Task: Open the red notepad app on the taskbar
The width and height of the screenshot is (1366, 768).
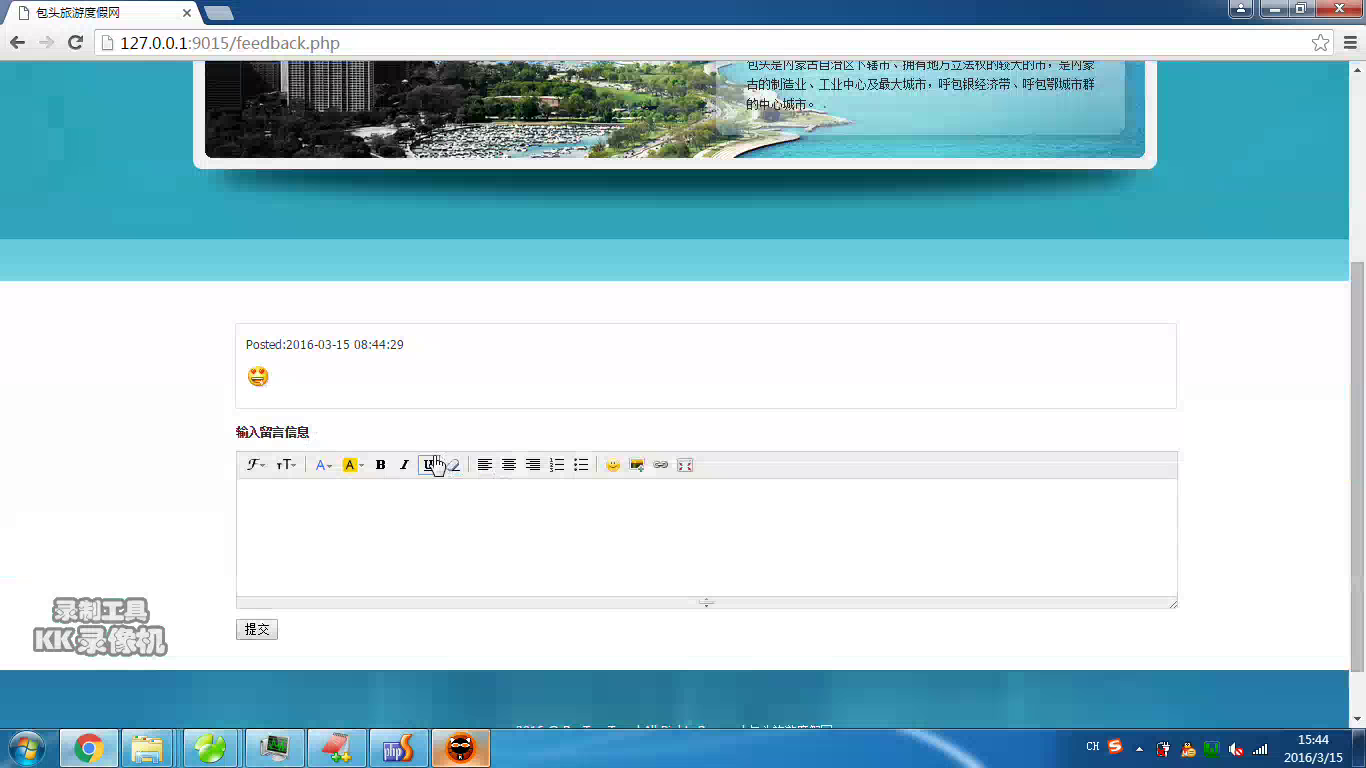Action: 336,748
